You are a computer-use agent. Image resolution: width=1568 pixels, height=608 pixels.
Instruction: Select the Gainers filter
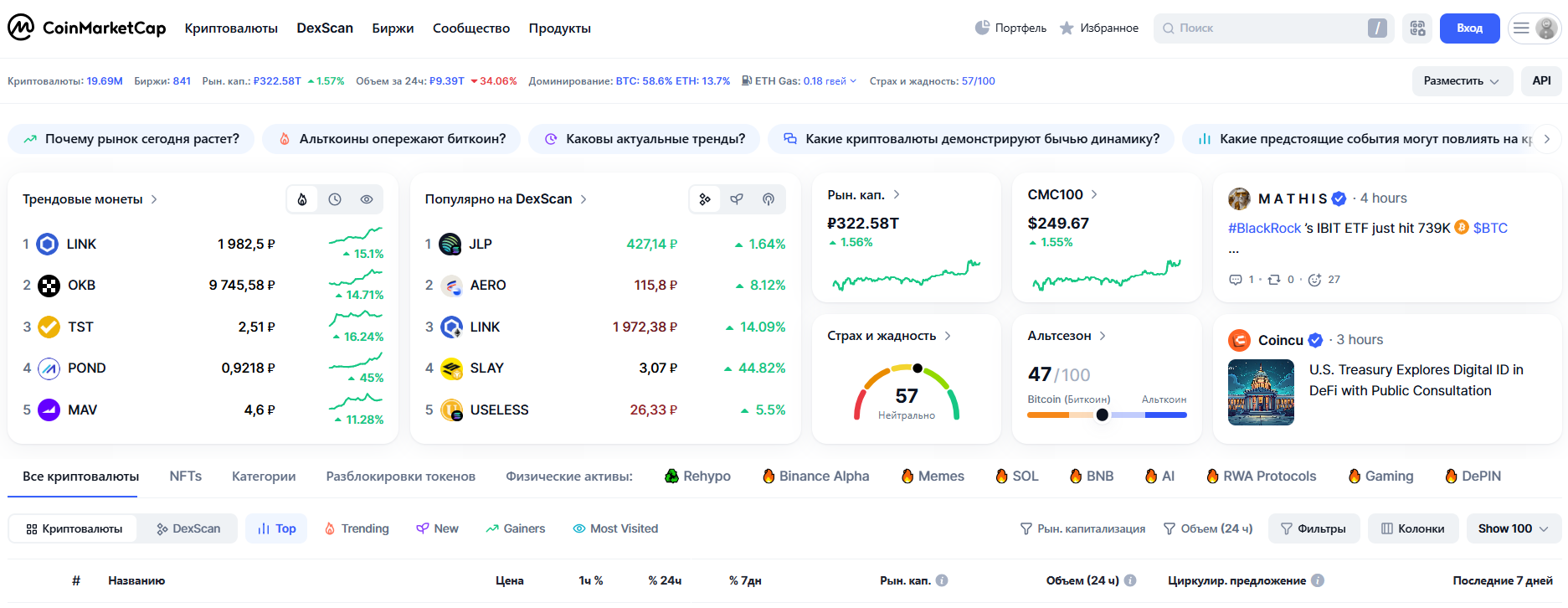point(515,528)
